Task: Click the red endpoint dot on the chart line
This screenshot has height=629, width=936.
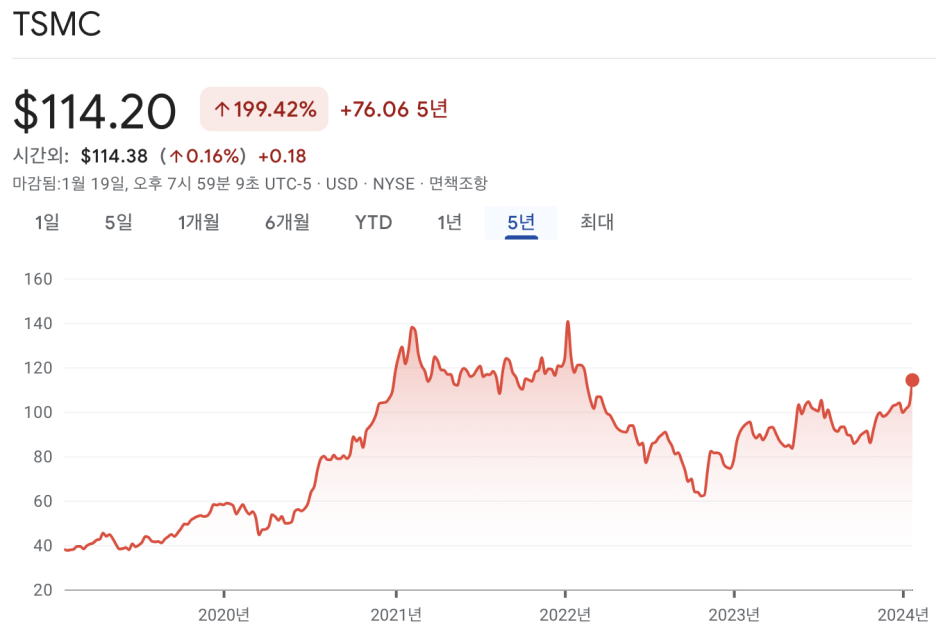Action: (x=911, y=379)
